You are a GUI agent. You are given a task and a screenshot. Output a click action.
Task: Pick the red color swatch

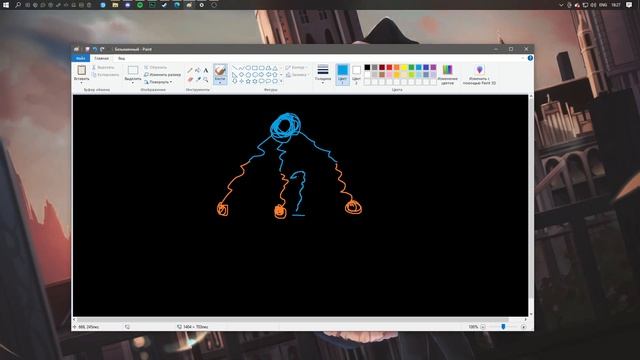389,67
